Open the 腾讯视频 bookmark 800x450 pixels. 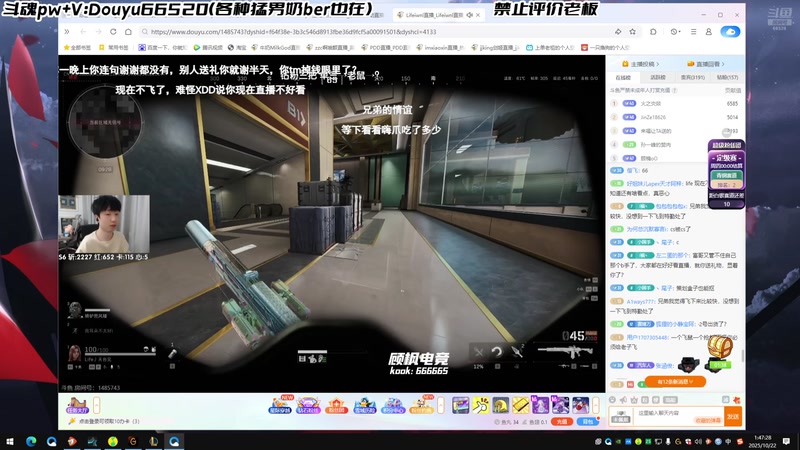(208, 47)
